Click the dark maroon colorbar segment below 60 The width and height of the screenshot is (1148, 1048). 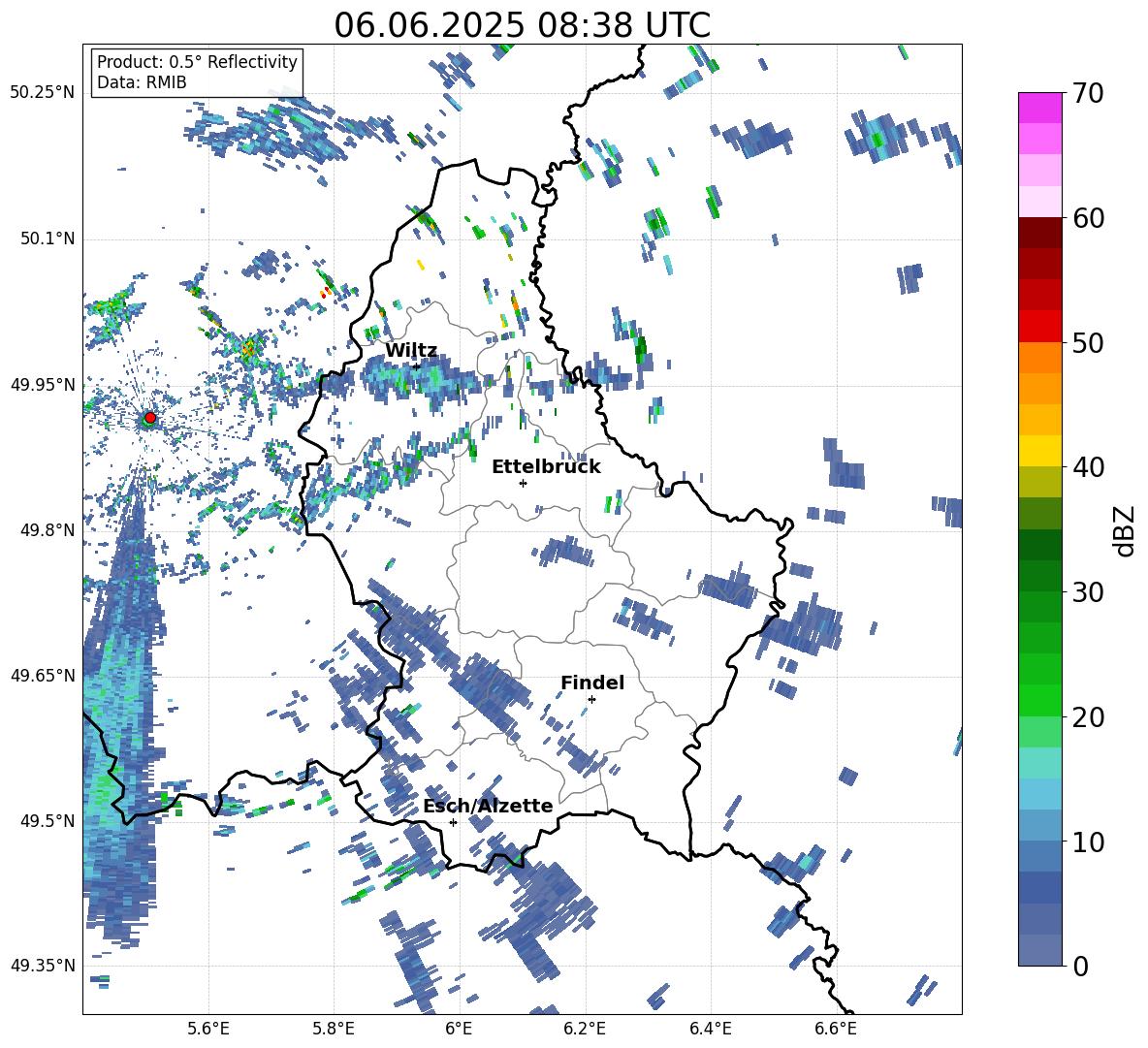pos(1039,233)
